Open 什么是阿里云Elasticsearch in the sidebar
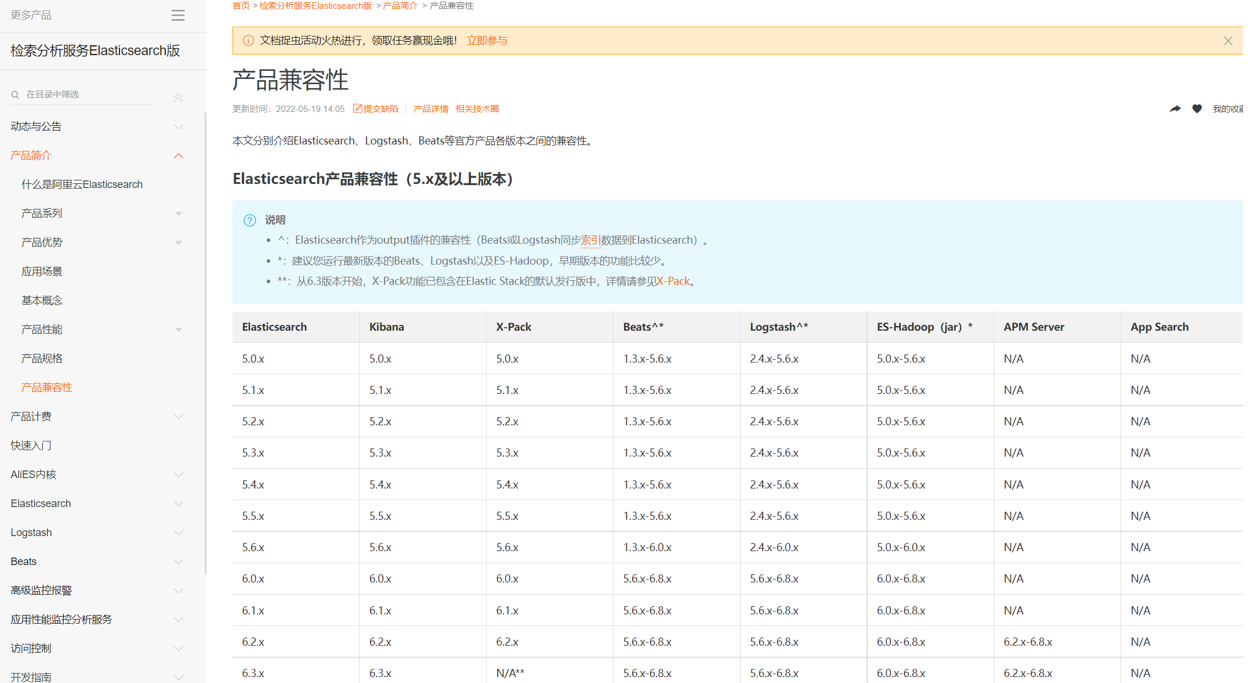 click(x=82, y=185)
